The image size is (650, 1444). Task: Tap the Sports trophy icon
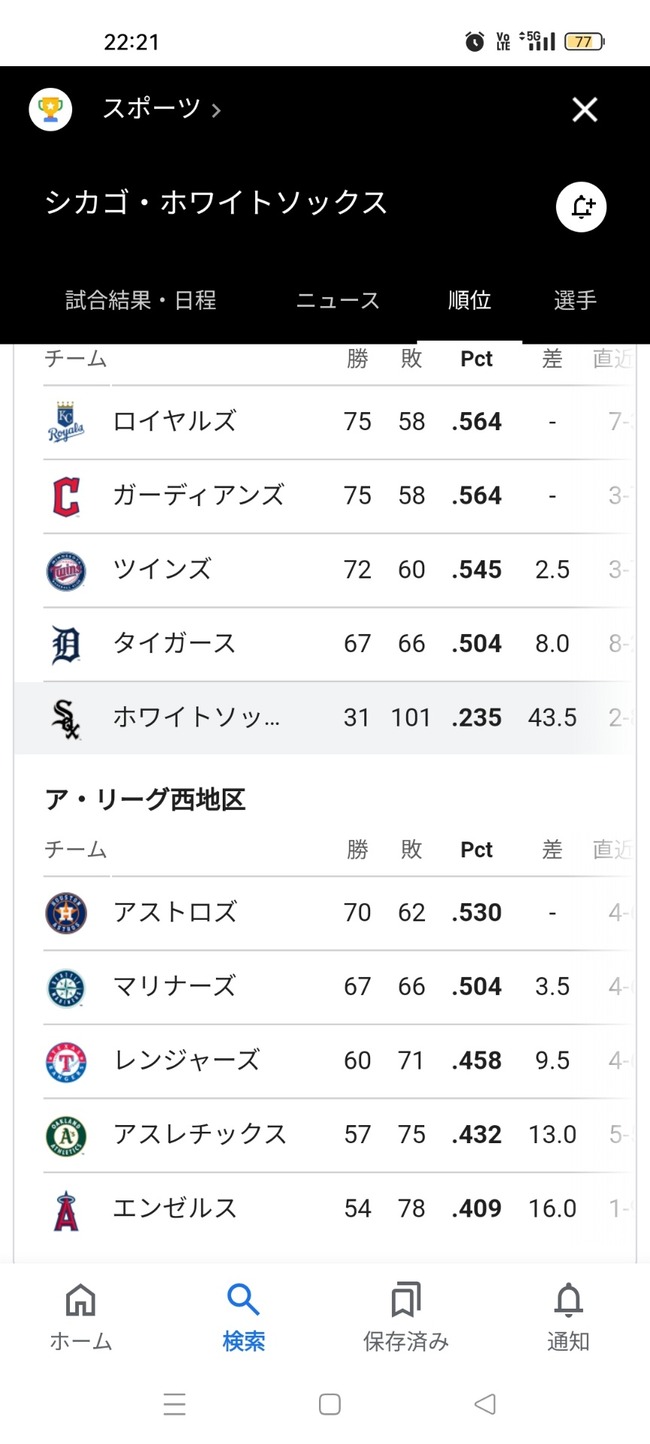(x=50, y=109)
